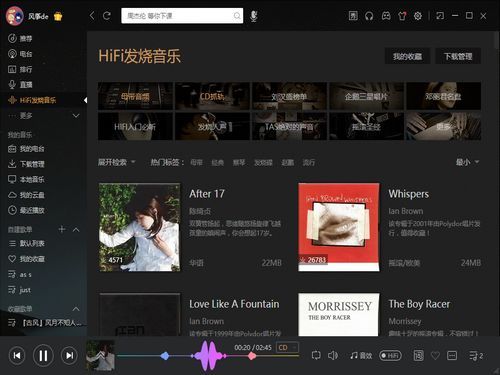Refresh the current page
This screenshot has height=375, width=500.
pyautogui.click(x=107, y=16)
